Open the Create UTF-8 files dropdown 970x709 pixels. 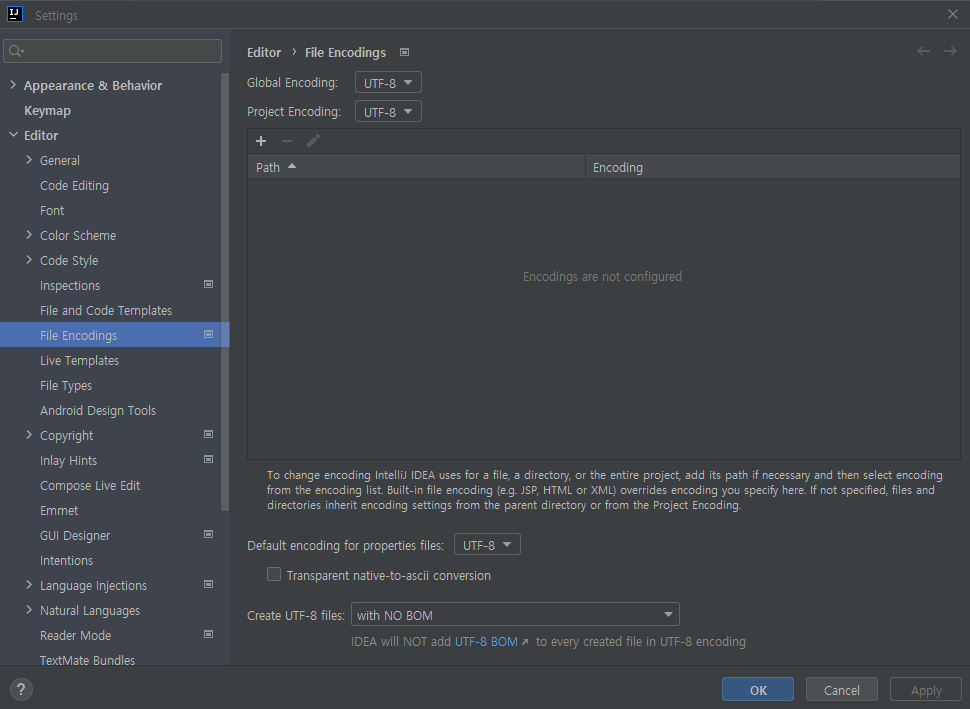[515, 615]
